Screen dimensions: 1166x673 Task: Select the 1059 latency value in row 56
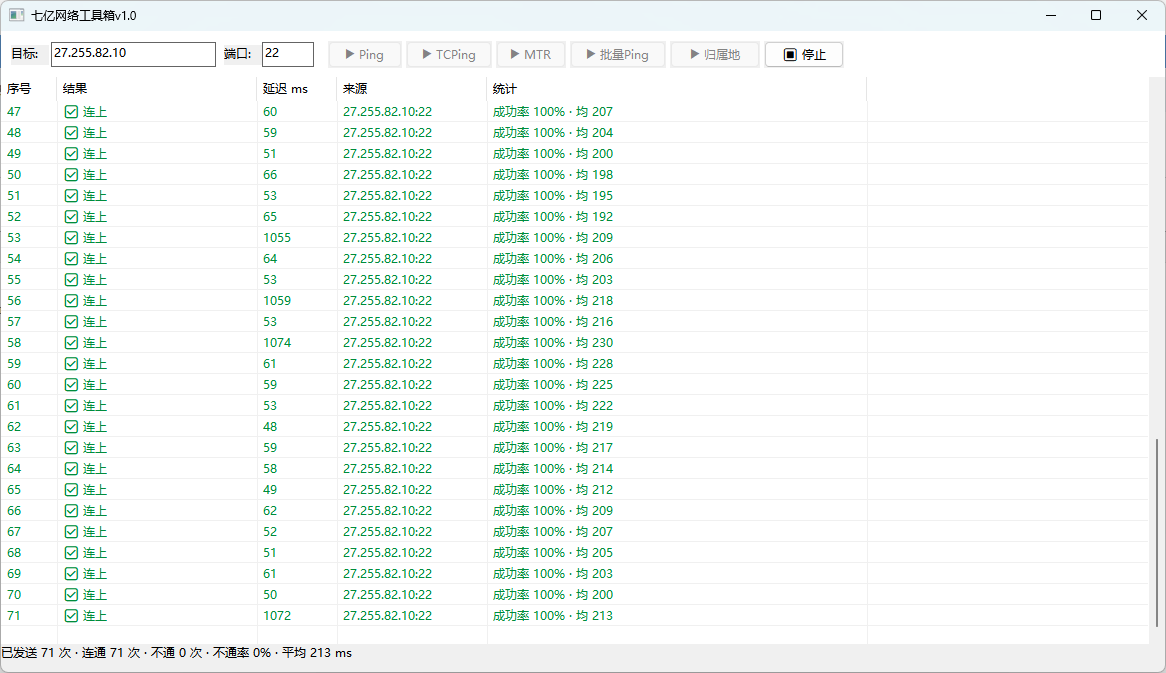pyautogui.click(x=277, y=301)
